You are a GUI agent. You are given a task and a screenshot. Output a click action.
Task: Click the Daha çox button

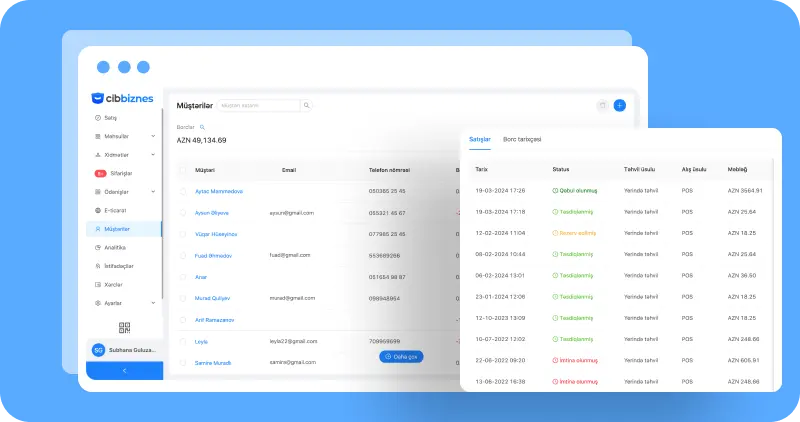point(402,356)
